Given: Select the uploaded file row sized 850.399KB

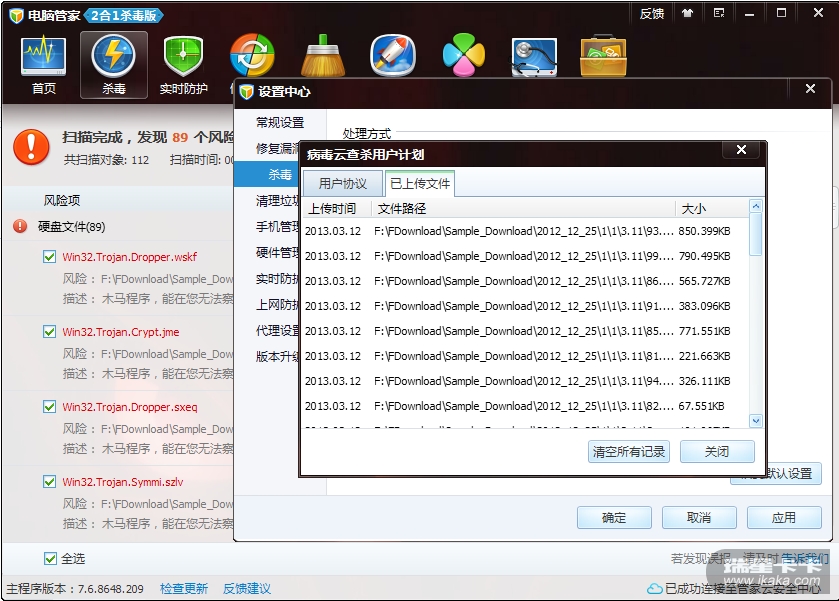Looking at the screenshot, I should point(526,231).
